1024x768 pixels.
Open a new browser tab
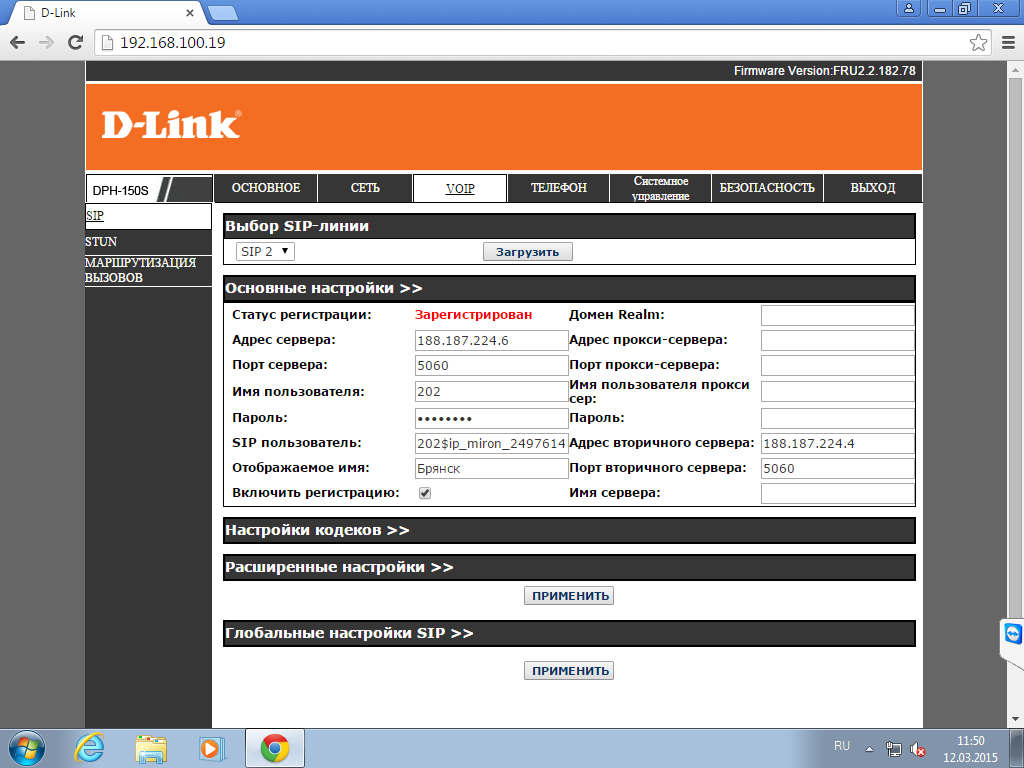(x=223, y=13)
